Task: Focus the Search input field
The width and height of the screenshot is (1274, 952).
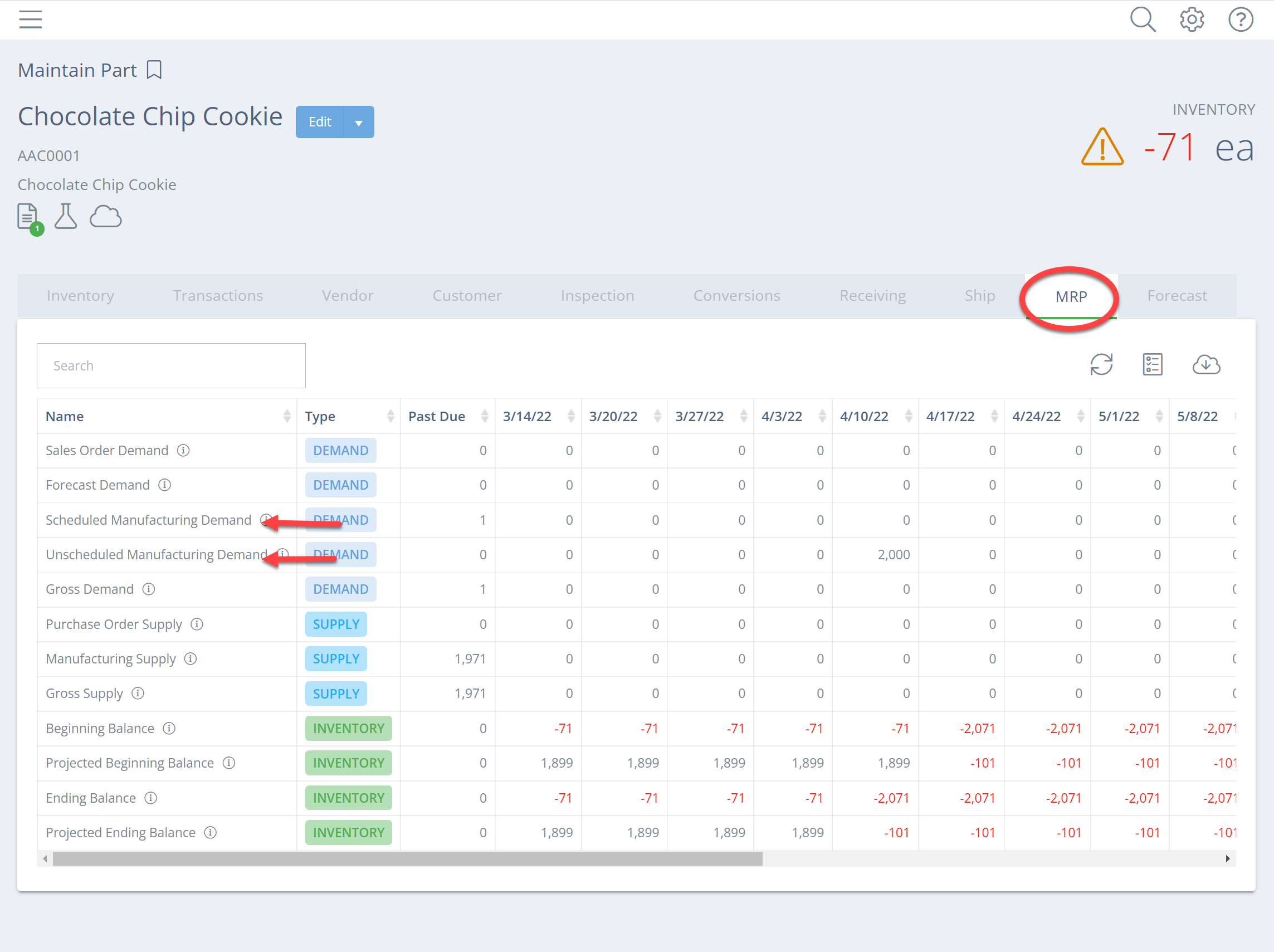Action: [x=171, y=366]
